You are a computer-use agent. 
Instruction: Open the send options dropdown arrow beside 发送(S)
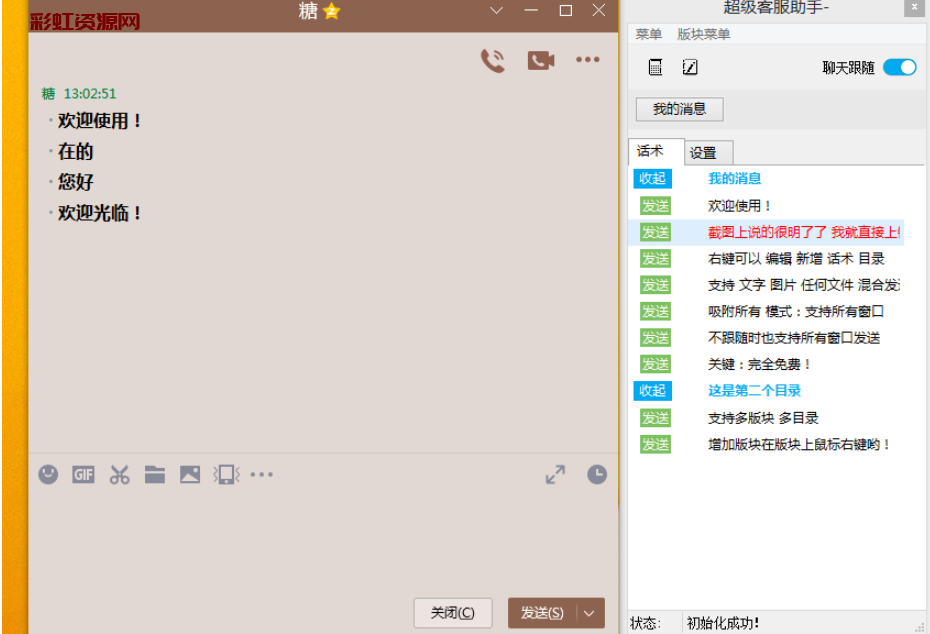(590, 613)
